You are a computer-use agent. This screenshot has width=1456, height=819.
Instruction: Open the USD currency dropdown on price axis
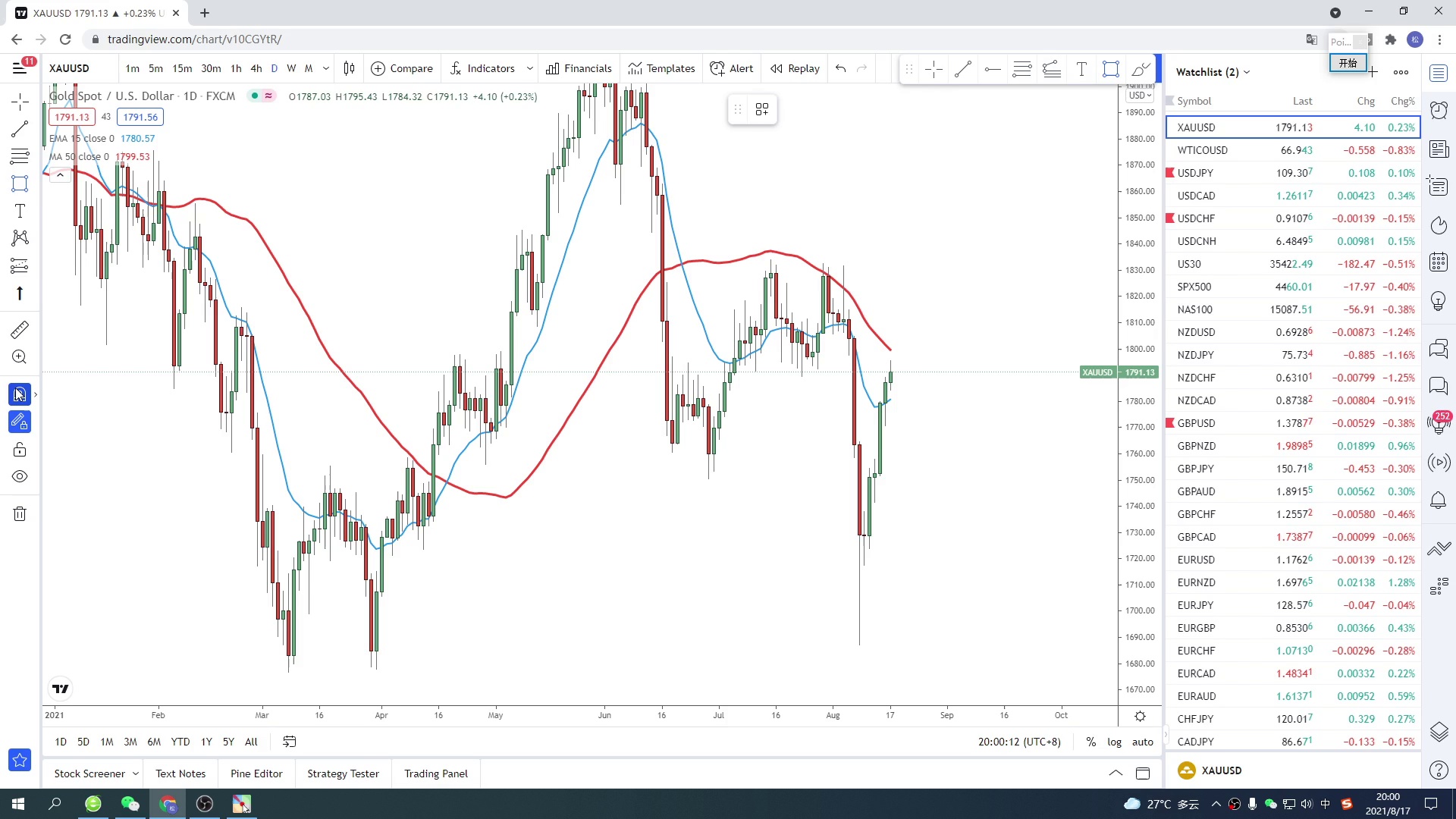coord(1139,96)
